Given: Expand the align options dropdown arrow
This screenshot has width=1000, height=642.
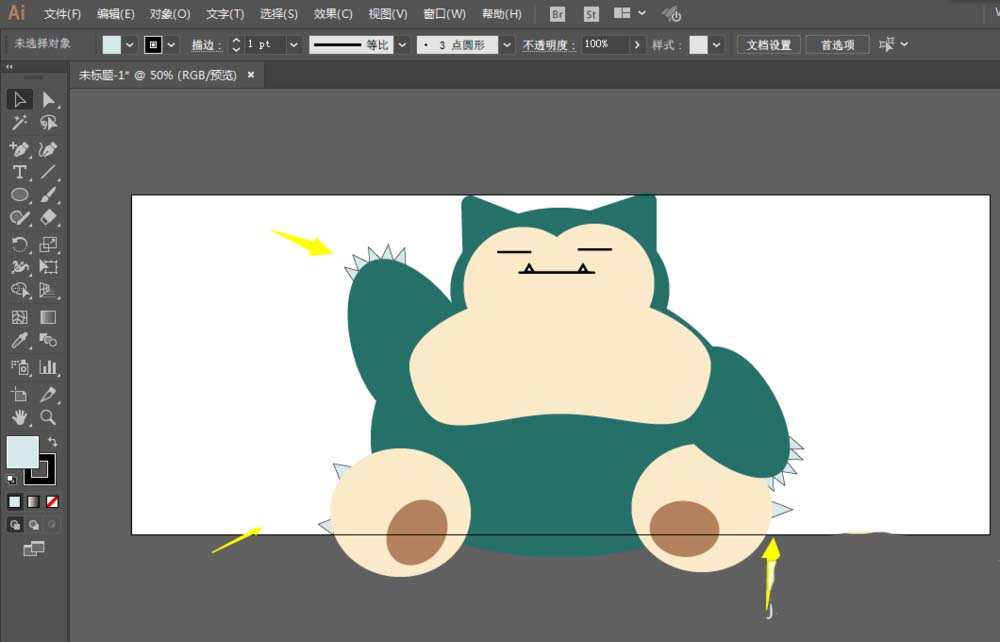Looking at the screenshot, I should tap(904, 44).
